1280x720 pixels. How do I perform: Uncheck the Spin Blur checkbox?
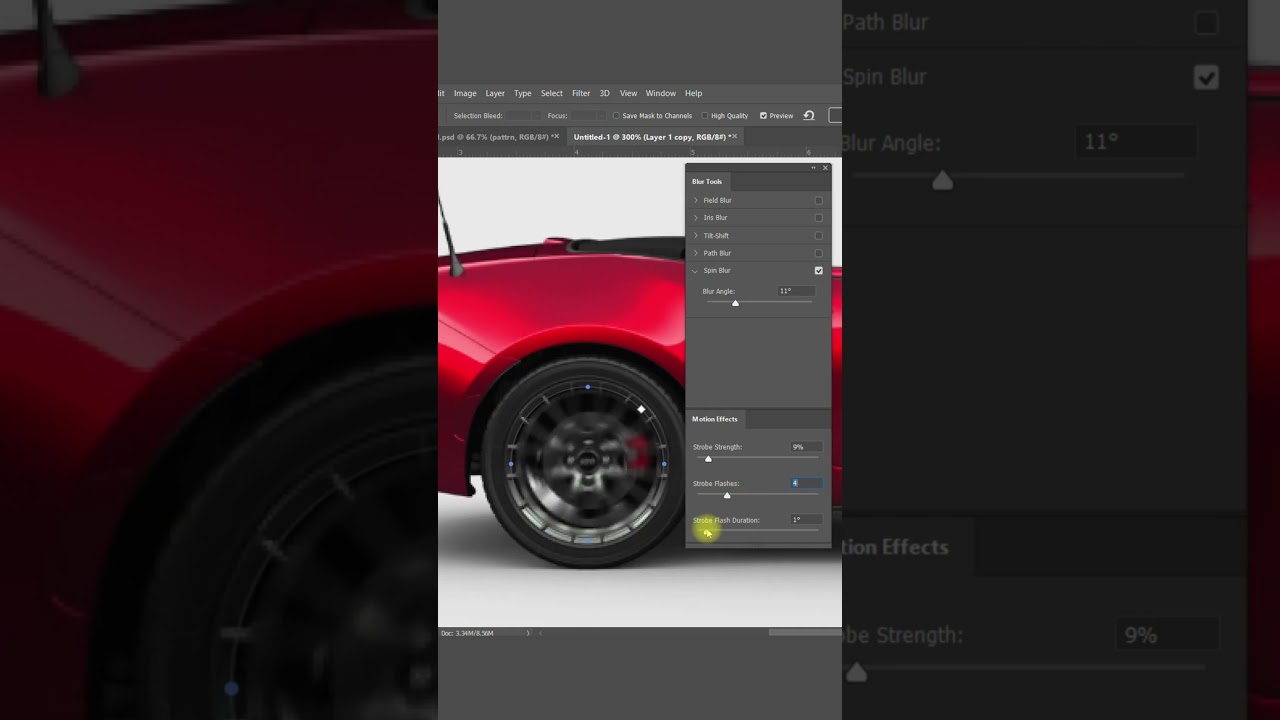coord(819,270)
